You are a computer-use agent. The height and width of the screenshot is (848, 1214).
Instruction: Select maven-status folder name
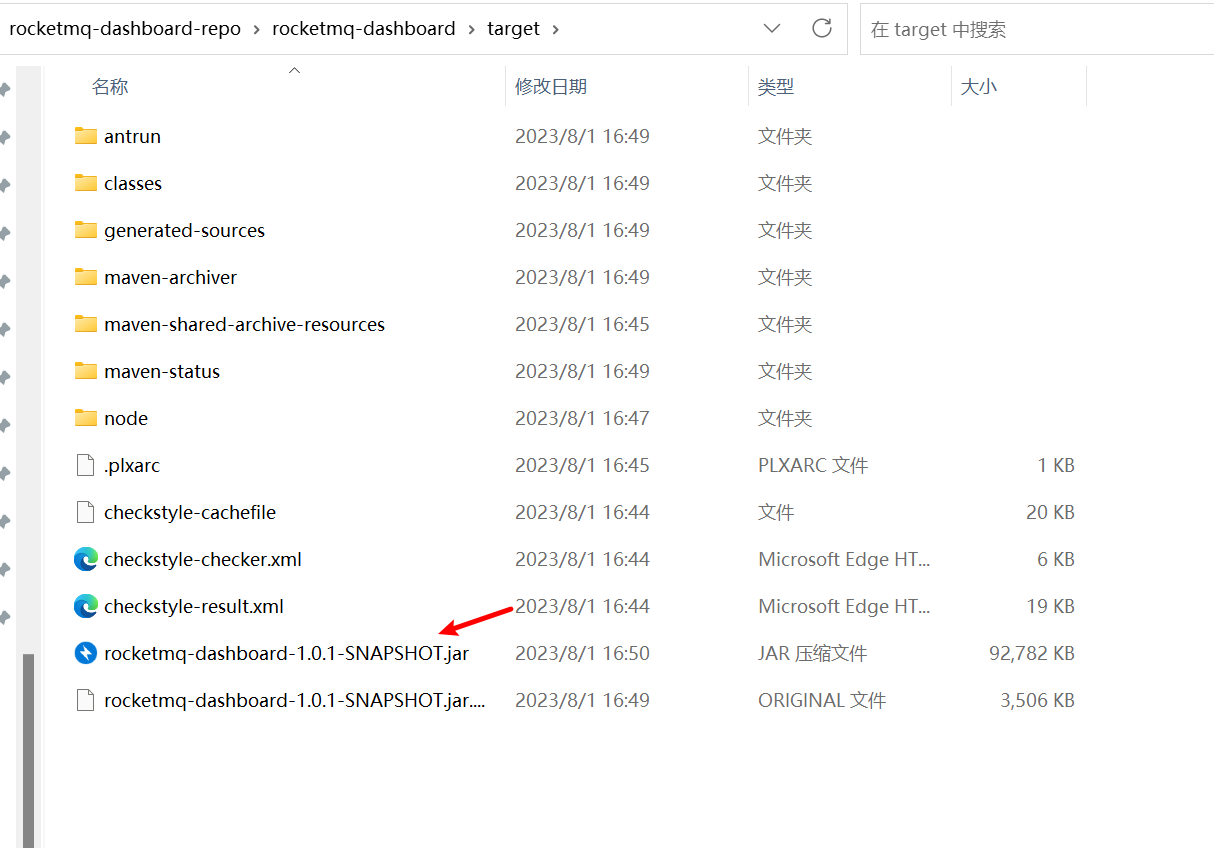click(x=162, y=371)
